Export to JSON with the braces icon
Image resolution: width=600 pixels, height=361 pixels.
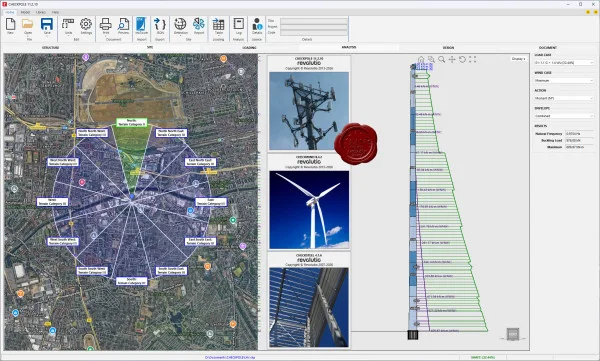(160, 25)
